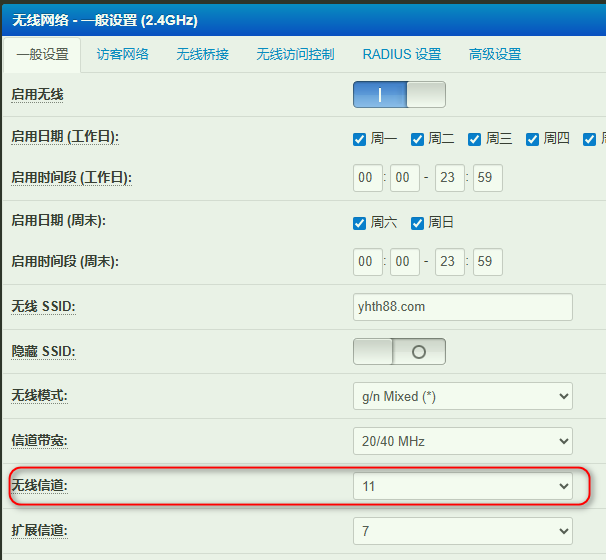Open the RADIUS 设置 tab
This screenshot has width=606, height=560.
click(x=401, y=54)
